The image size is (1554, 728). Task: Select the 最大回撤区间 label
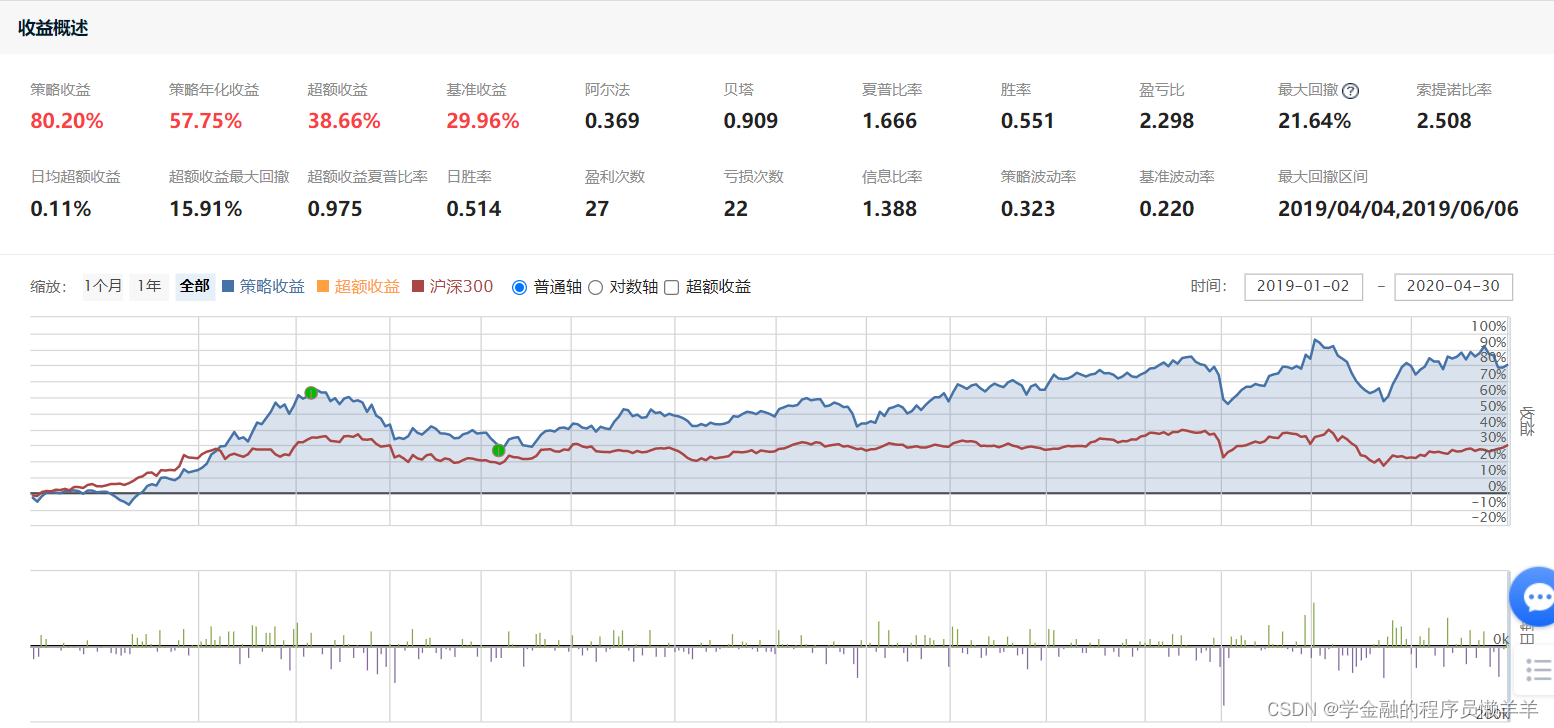[1323, 177]
